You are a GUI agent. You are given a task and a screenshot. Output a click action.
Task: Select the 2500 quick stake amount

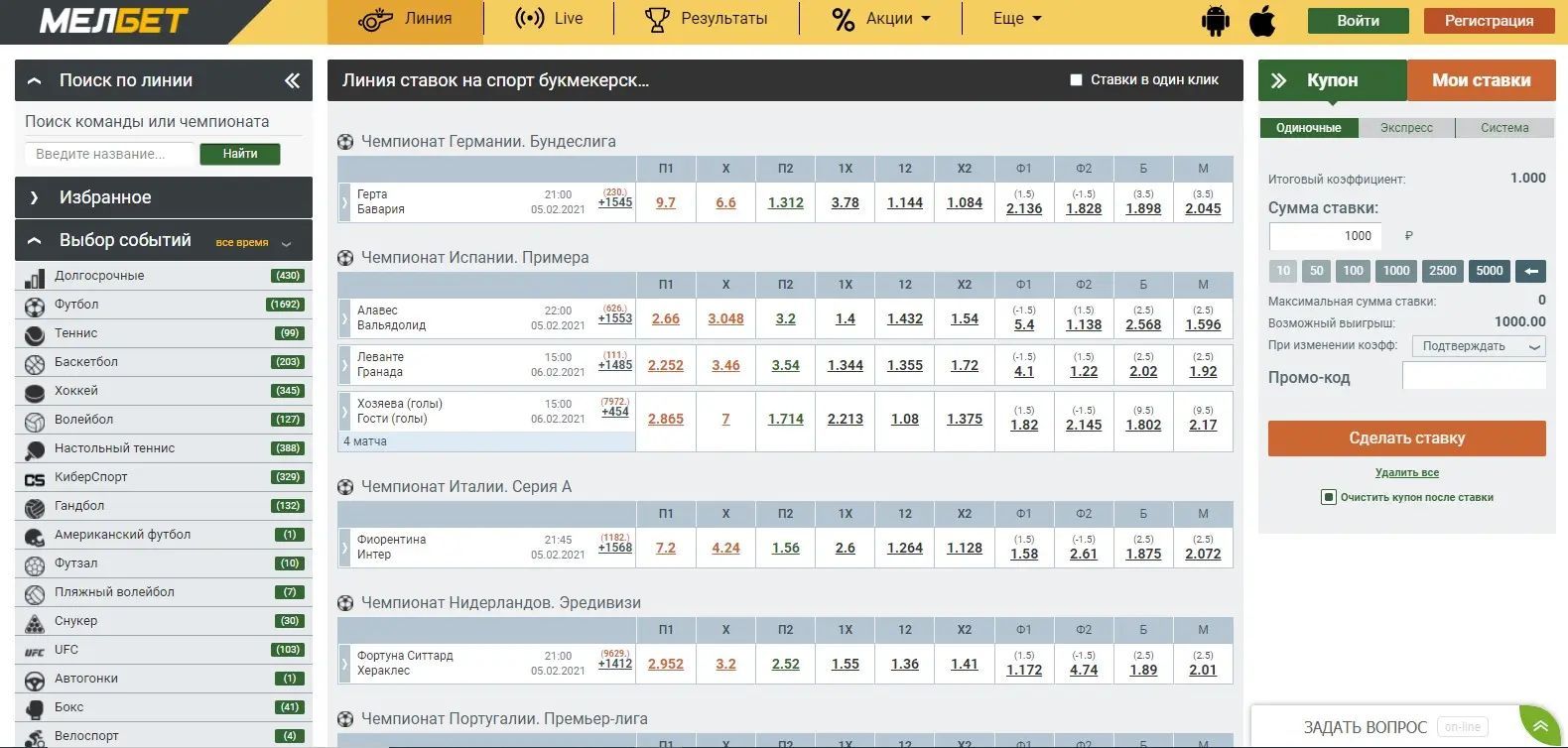click(x=1443, y=271)
